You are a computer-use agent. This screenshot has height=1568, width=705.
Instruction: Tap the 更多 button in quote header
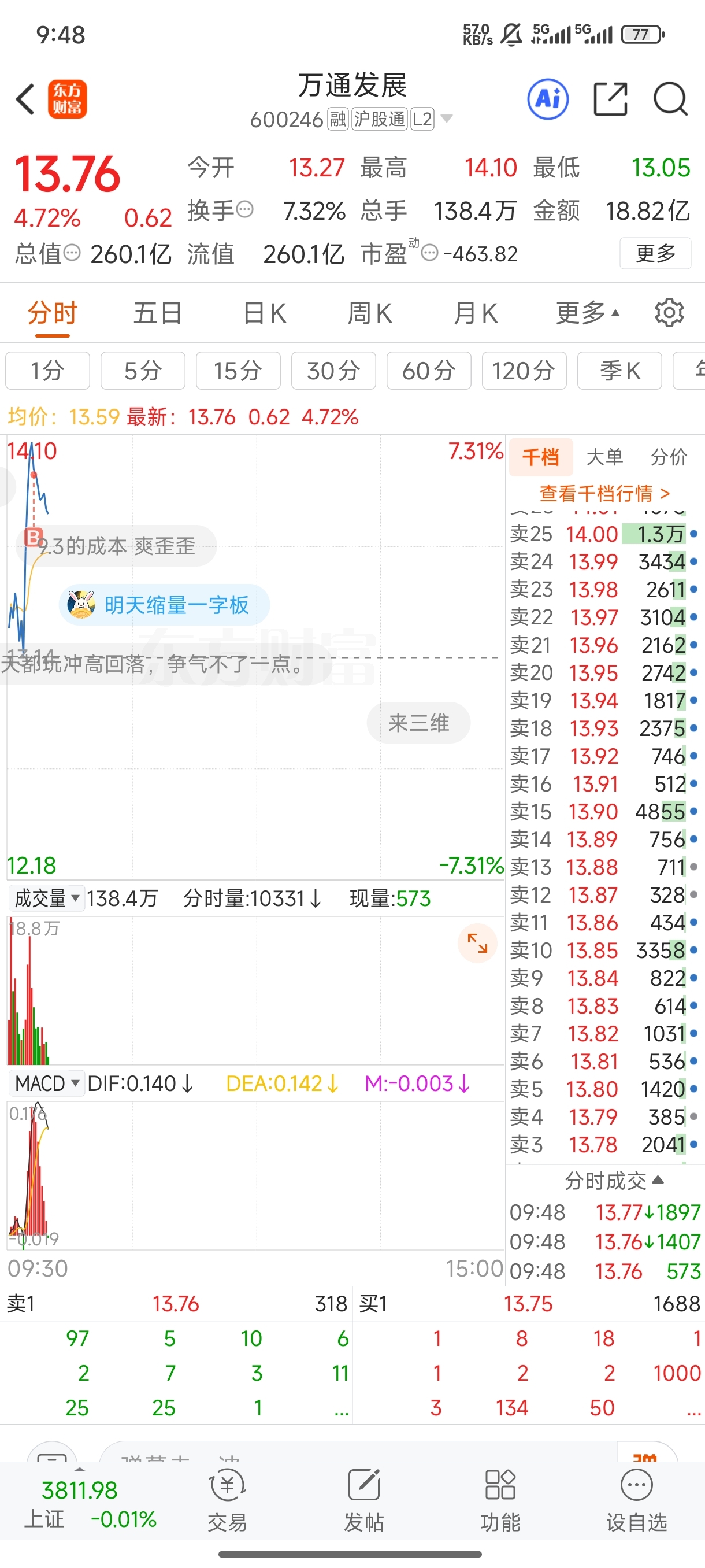coord(655,253)
